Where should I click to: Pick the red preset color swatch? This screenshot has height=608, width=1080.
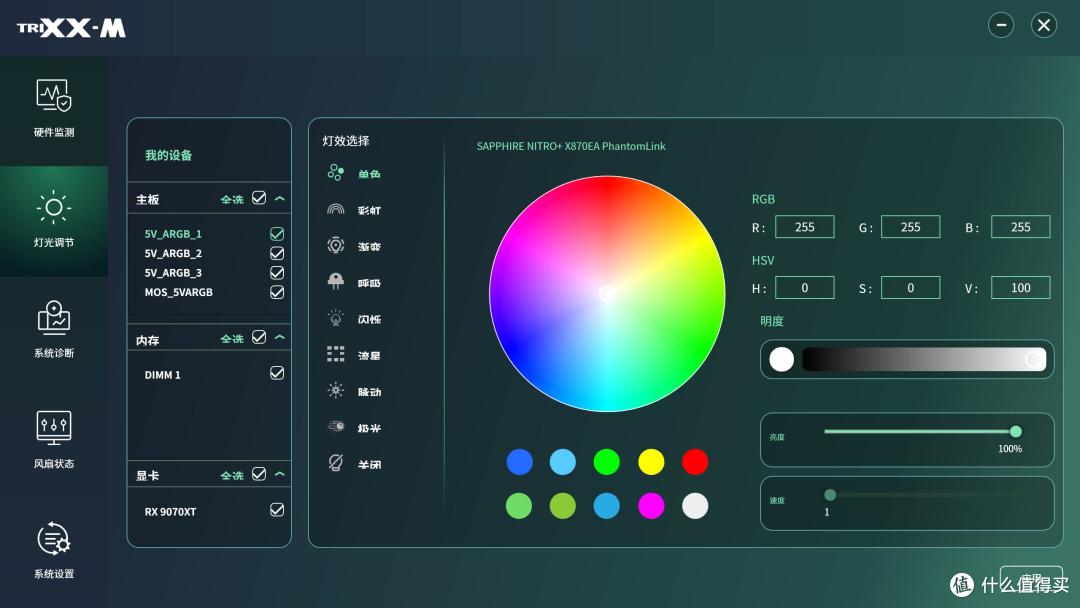pyautogui.click(x=695, y=461)
